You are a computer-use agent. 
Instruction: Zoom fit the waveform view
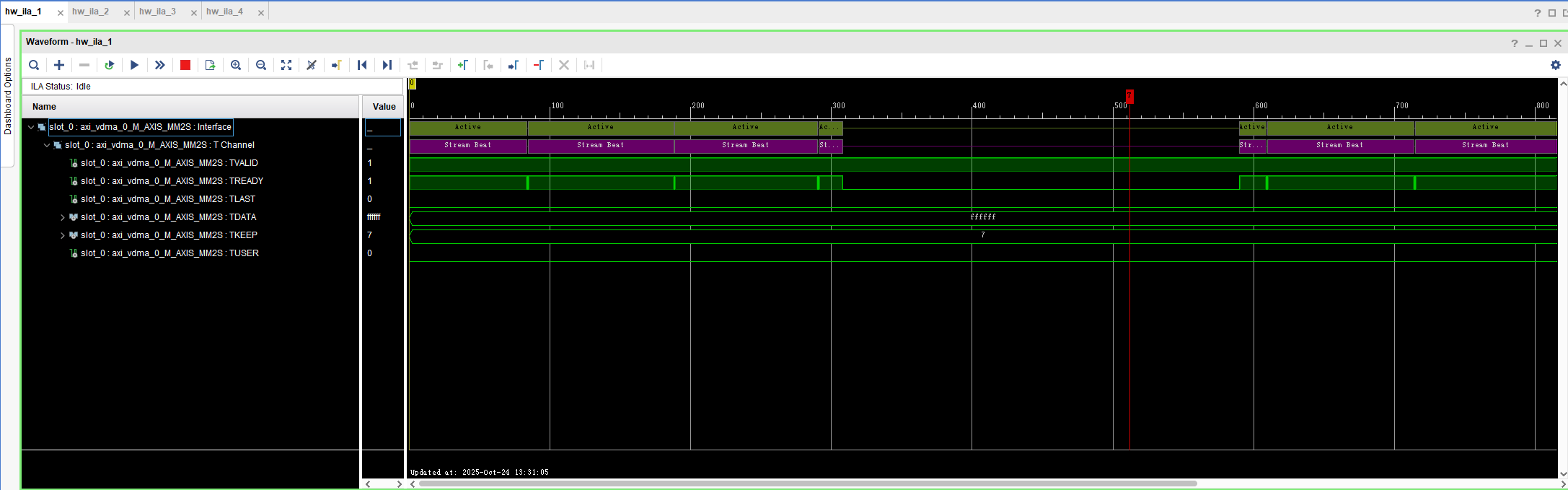[286, 65]
